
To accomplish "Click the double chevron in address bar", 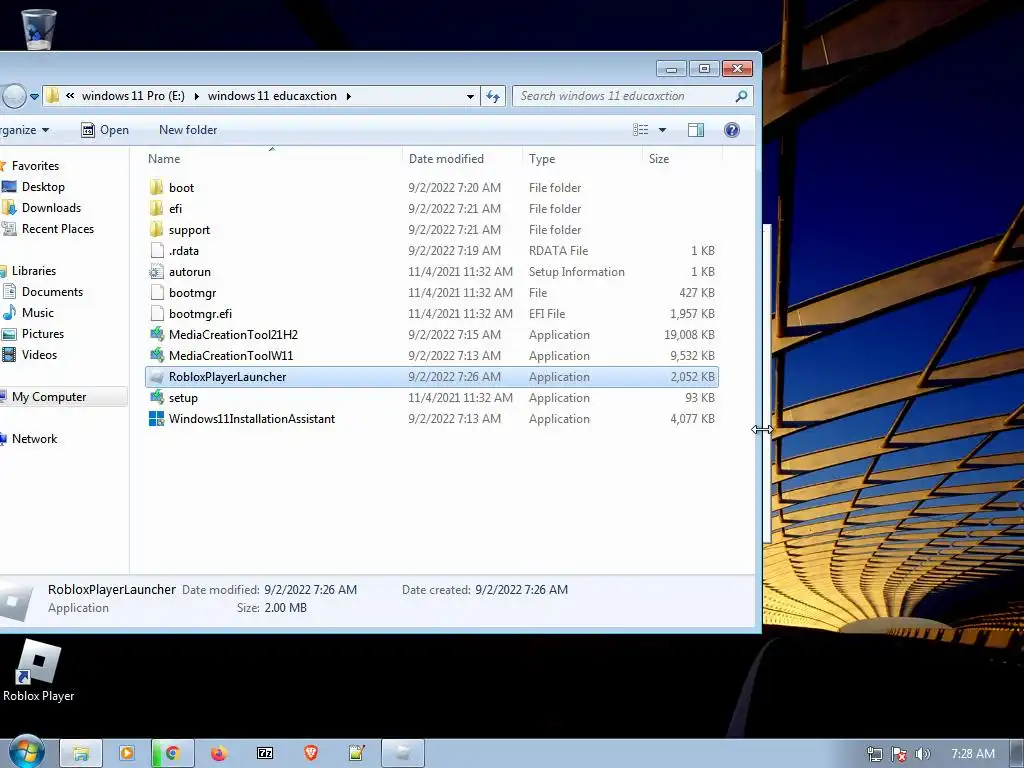I will 70,95.
